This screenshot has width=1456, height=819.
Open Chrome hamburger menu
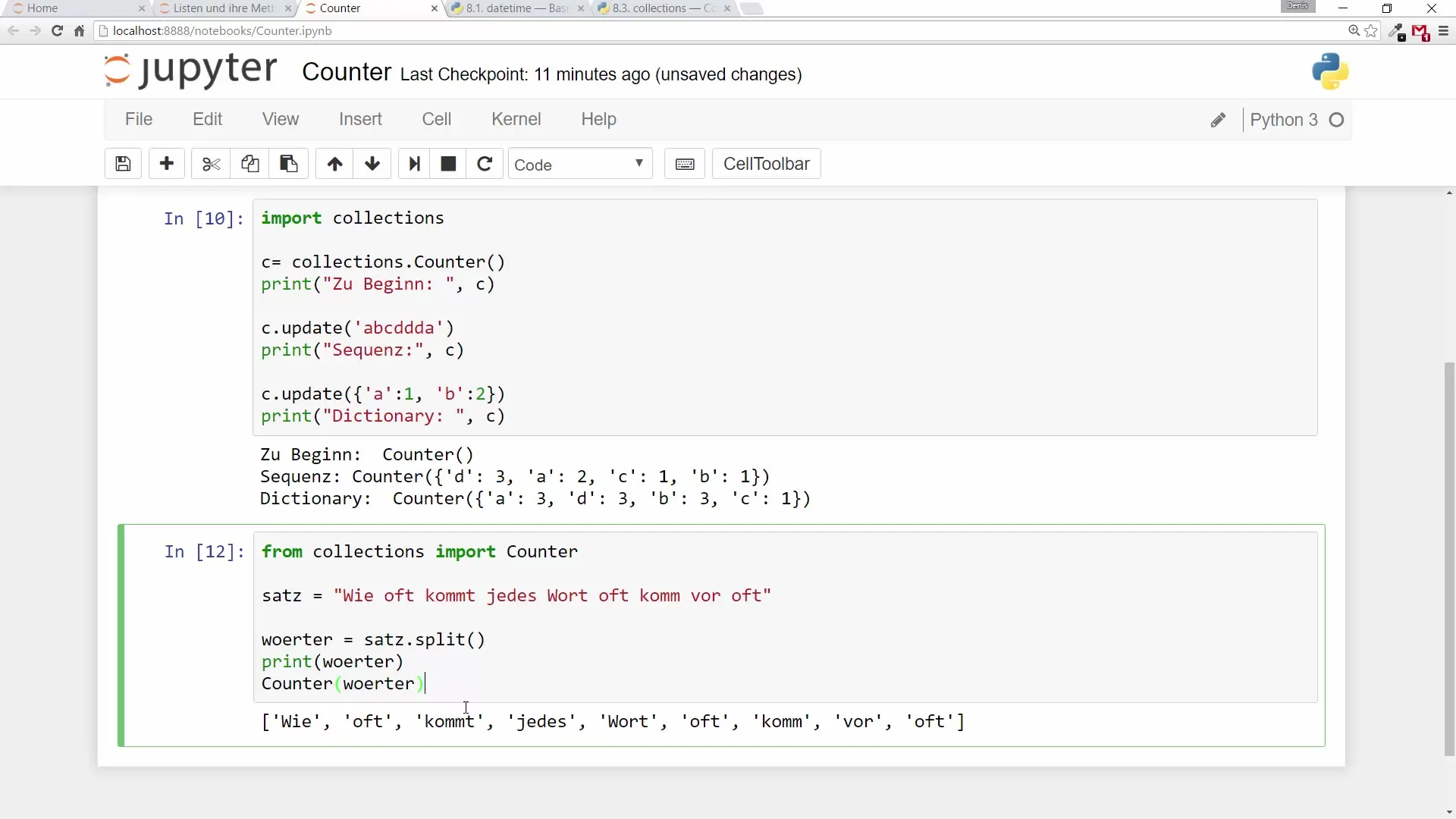click(1443, 31)
